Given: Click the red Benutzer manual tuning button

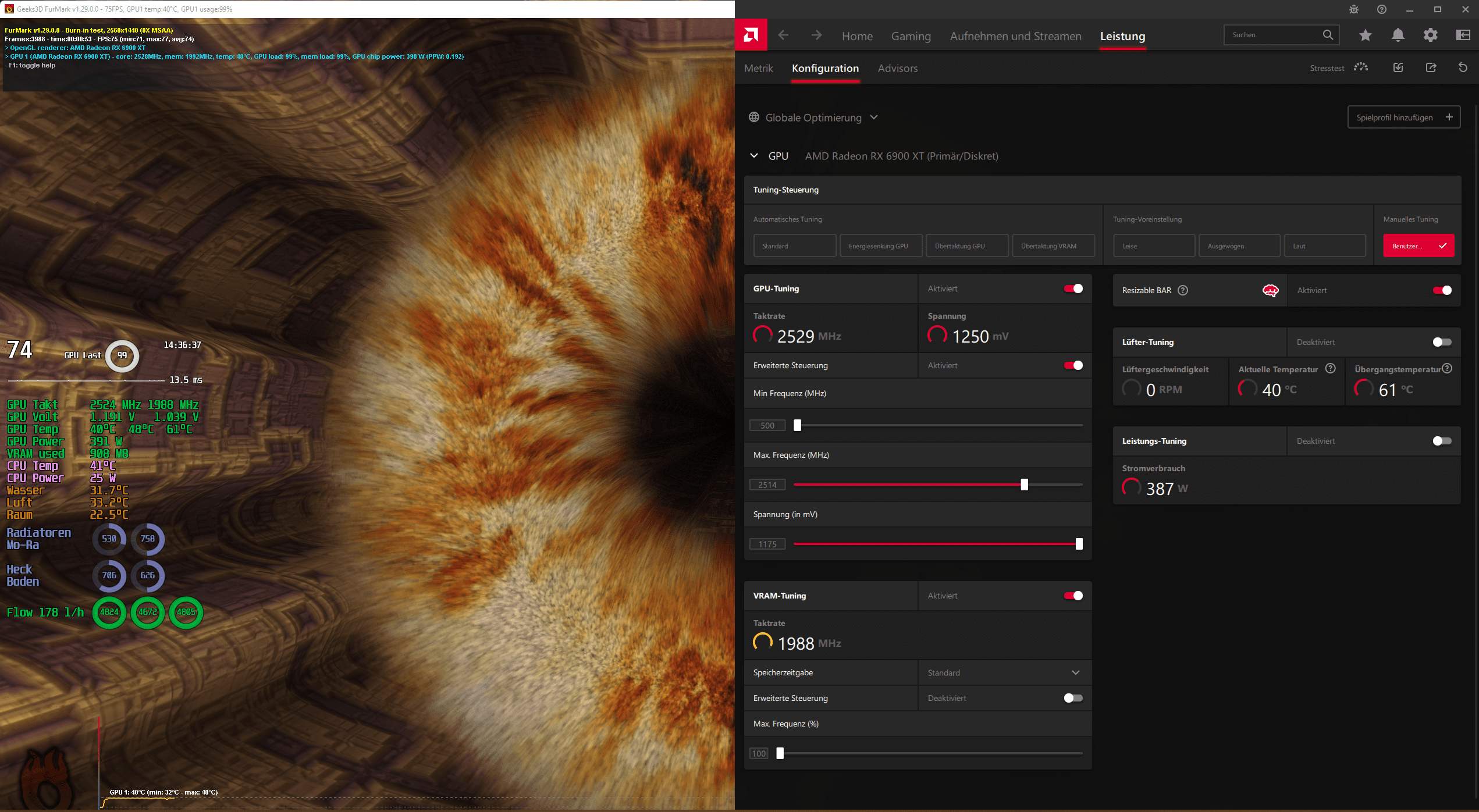Looking at the screenshot, I should click(x=1418, y=245).
